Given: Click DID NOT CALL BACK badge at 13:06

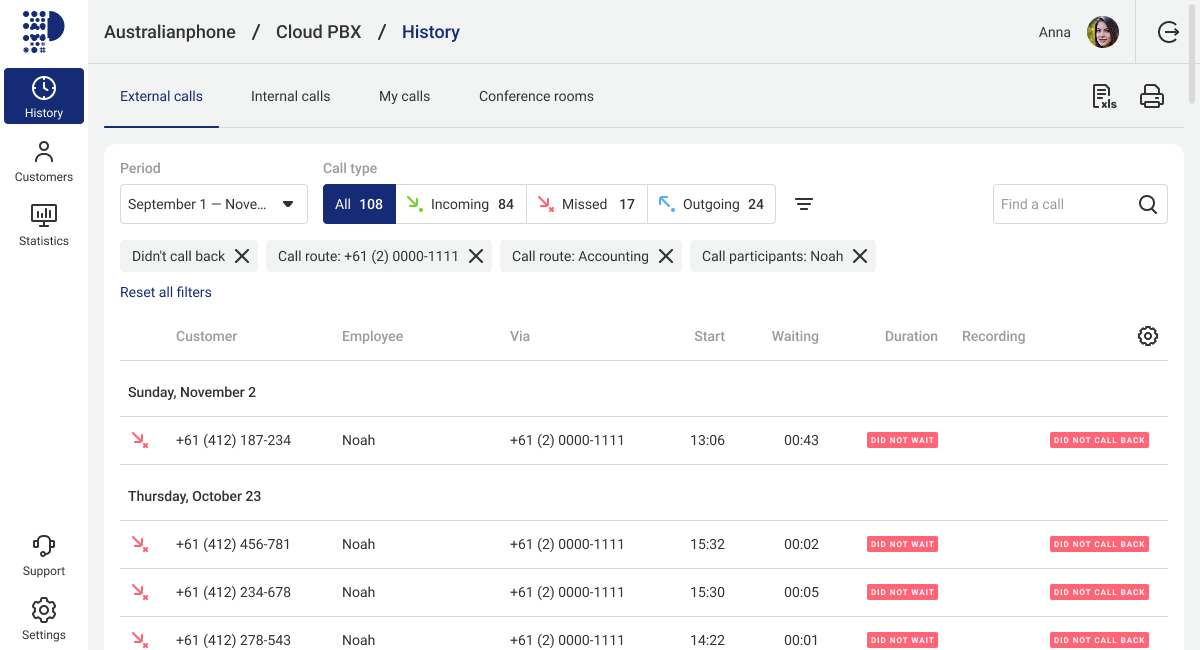Looking at the screenshot, I should click(1099, 440).
